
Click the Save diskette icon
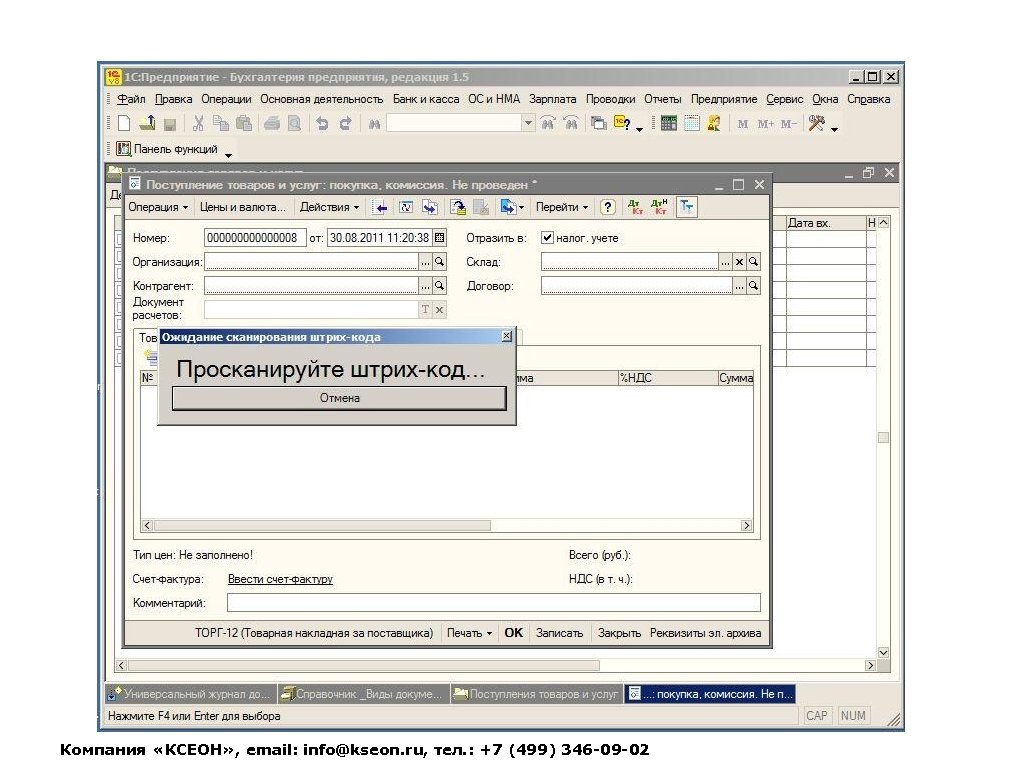pos(170,123)
